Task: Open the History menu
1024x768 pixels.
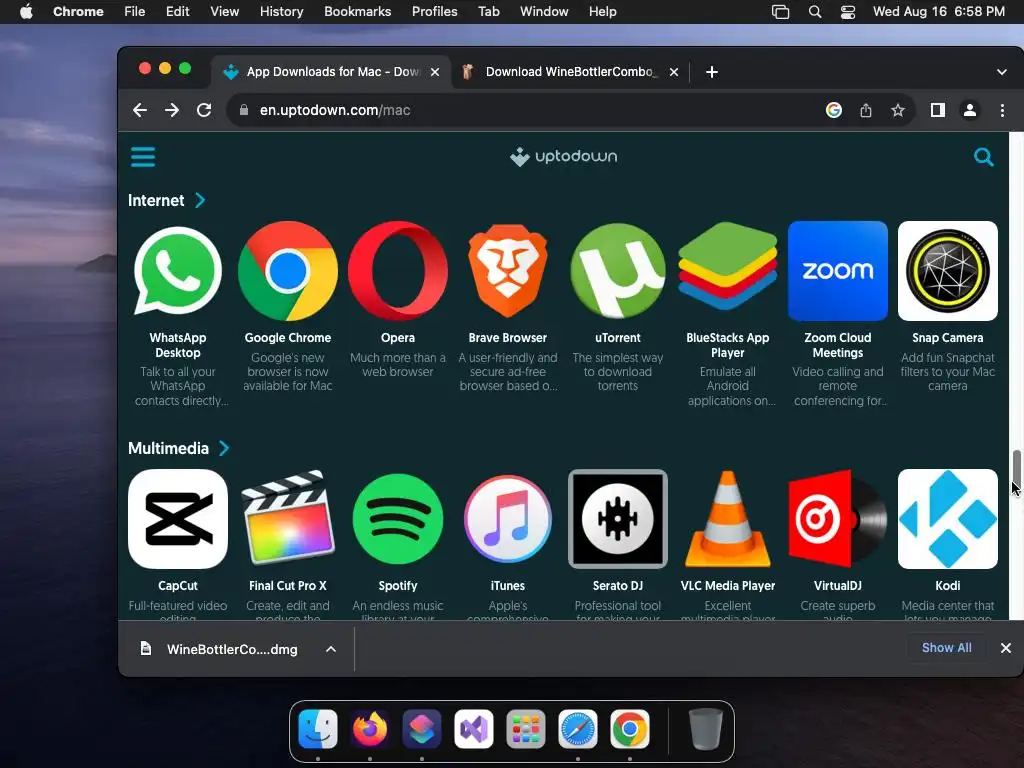Action: click(281, 12)
